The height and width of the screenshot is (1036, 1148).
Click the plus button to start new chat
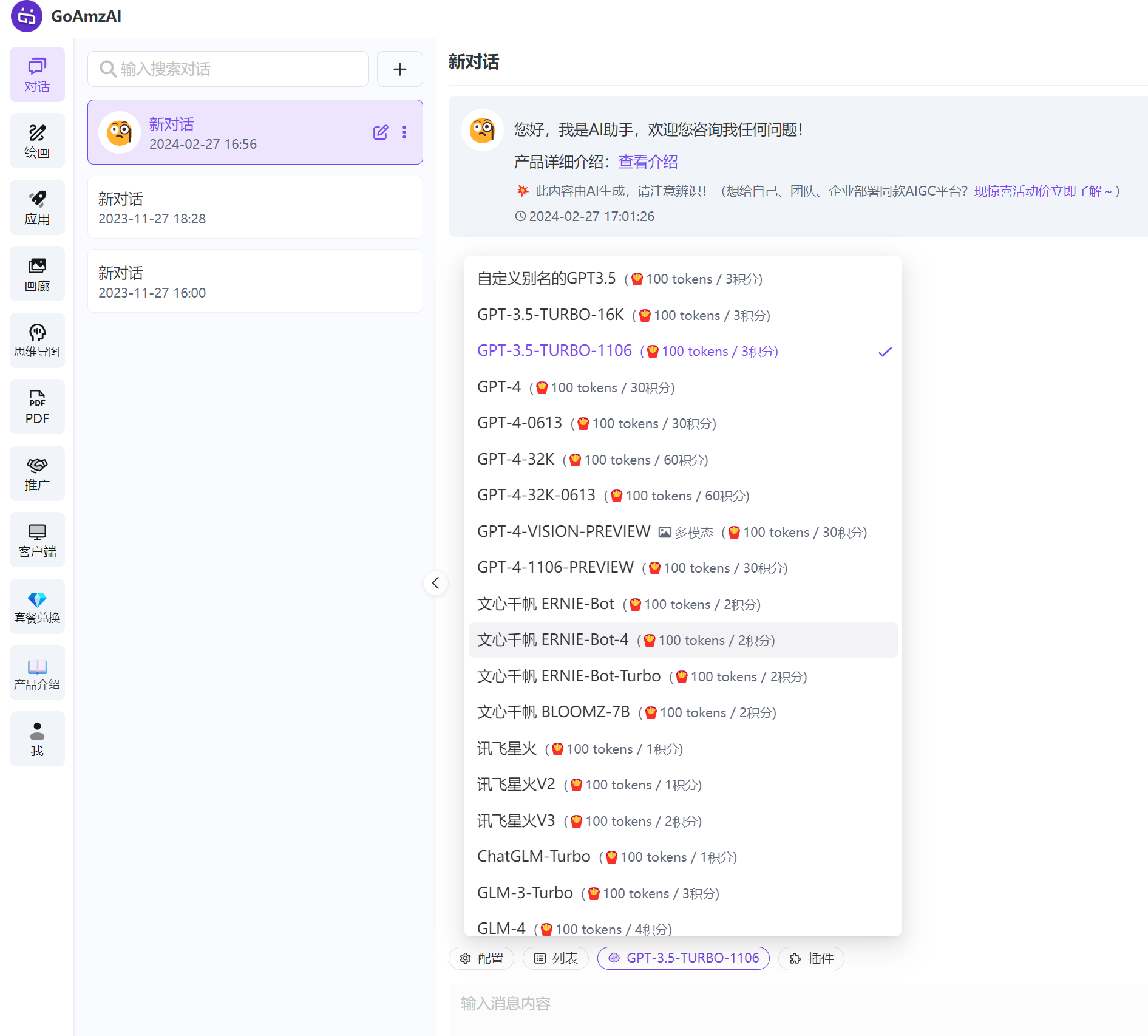(x=399, y=69)
